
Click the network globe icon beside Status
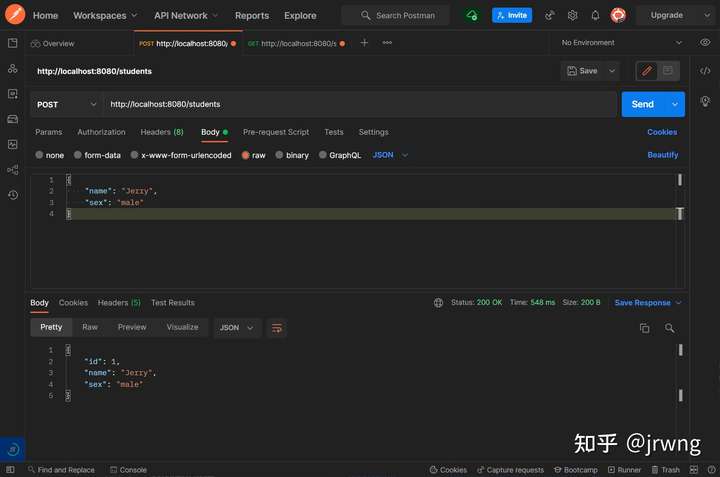click(439, 303)
